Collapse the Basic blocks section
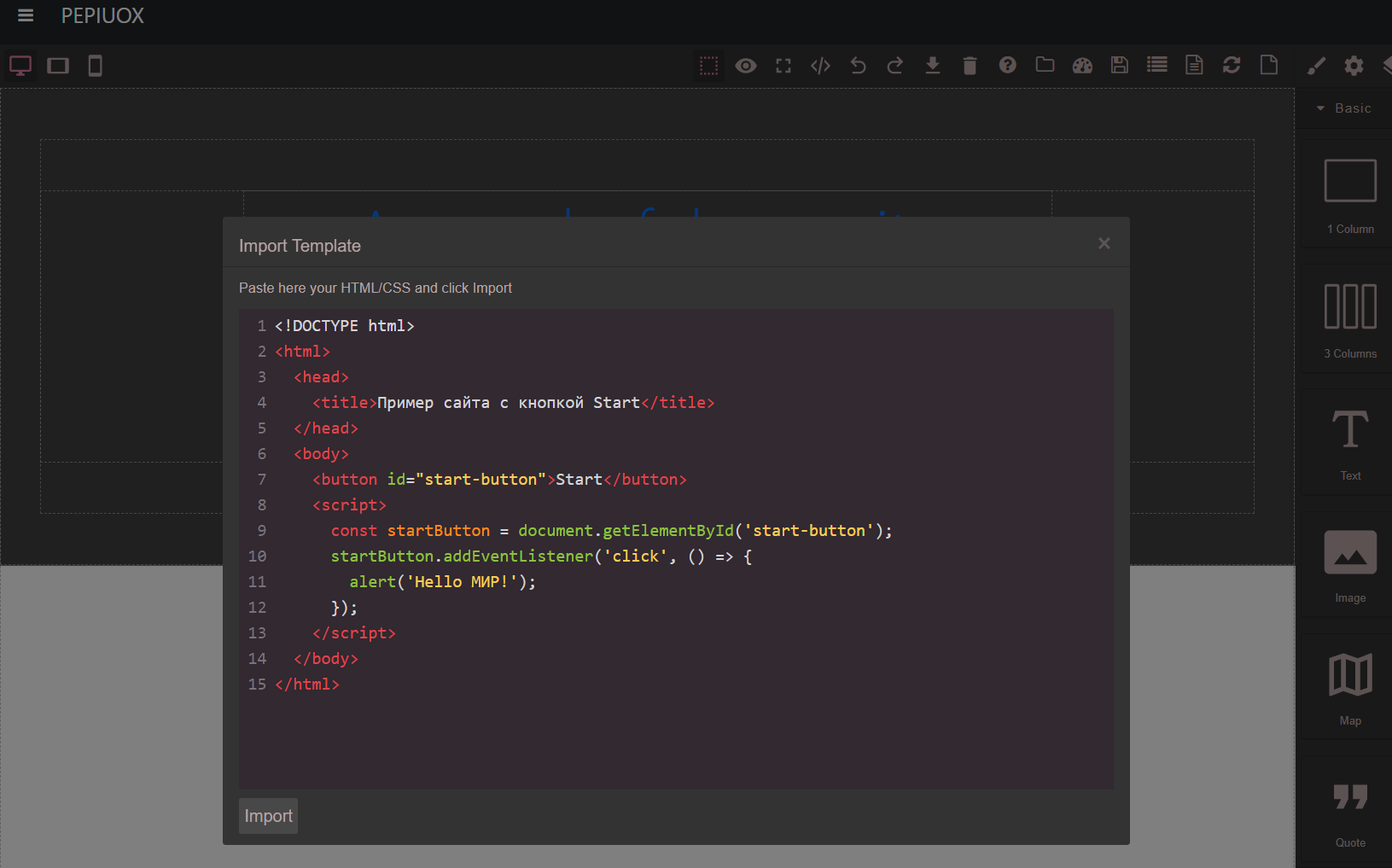The image size is (1392, 868). point(1322,108)
